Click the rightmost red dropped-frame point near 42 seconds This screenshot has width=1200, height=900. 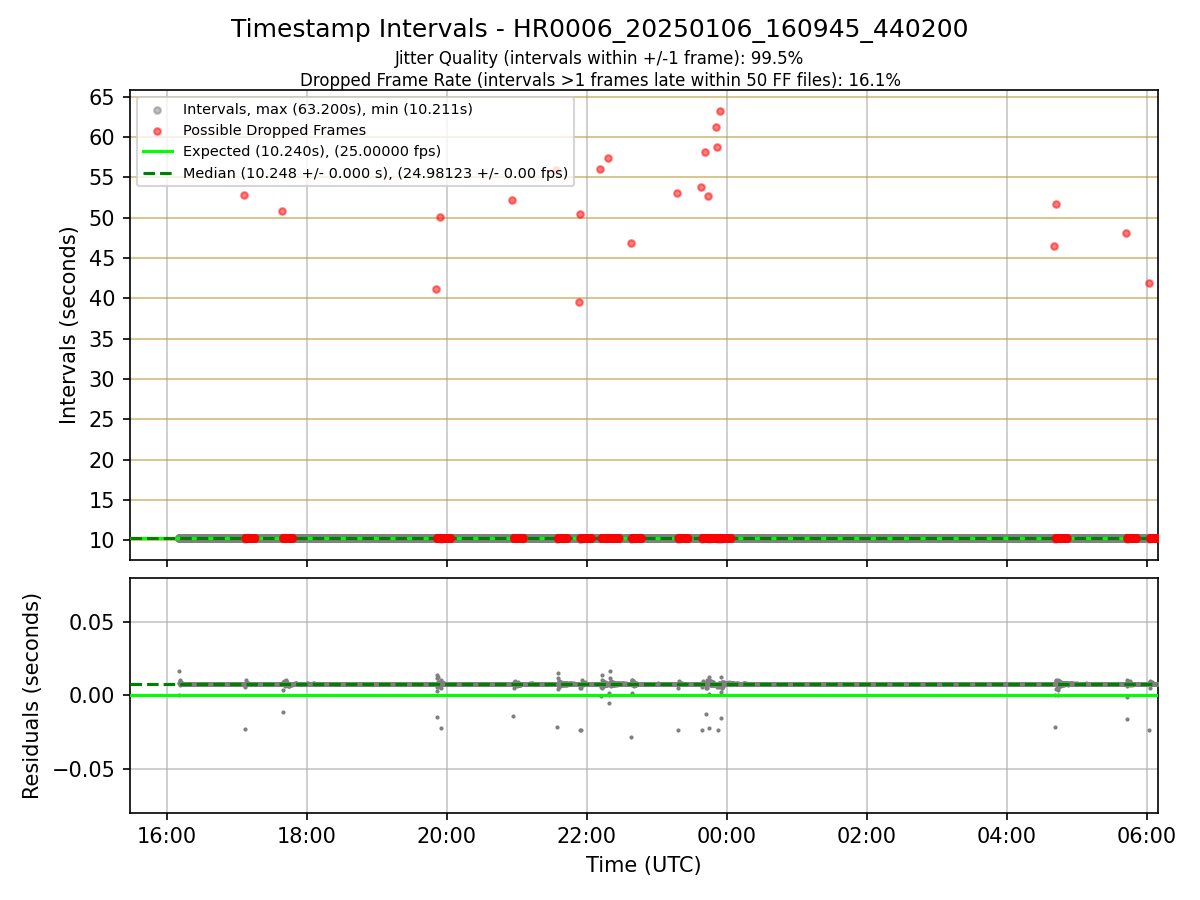point(1149,283)
